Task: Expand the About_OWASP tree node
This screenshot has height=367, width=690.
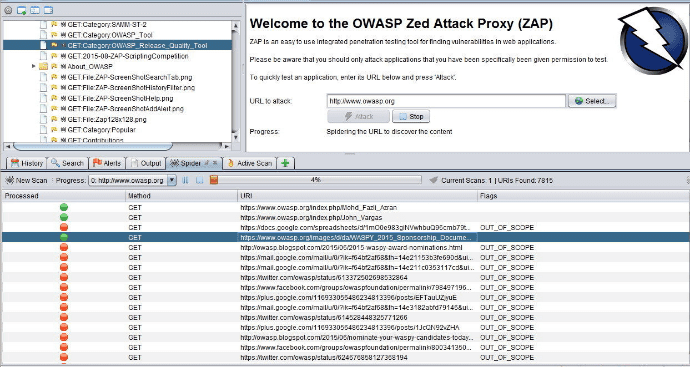Action: pyautogui.click(x=33, y=66)
